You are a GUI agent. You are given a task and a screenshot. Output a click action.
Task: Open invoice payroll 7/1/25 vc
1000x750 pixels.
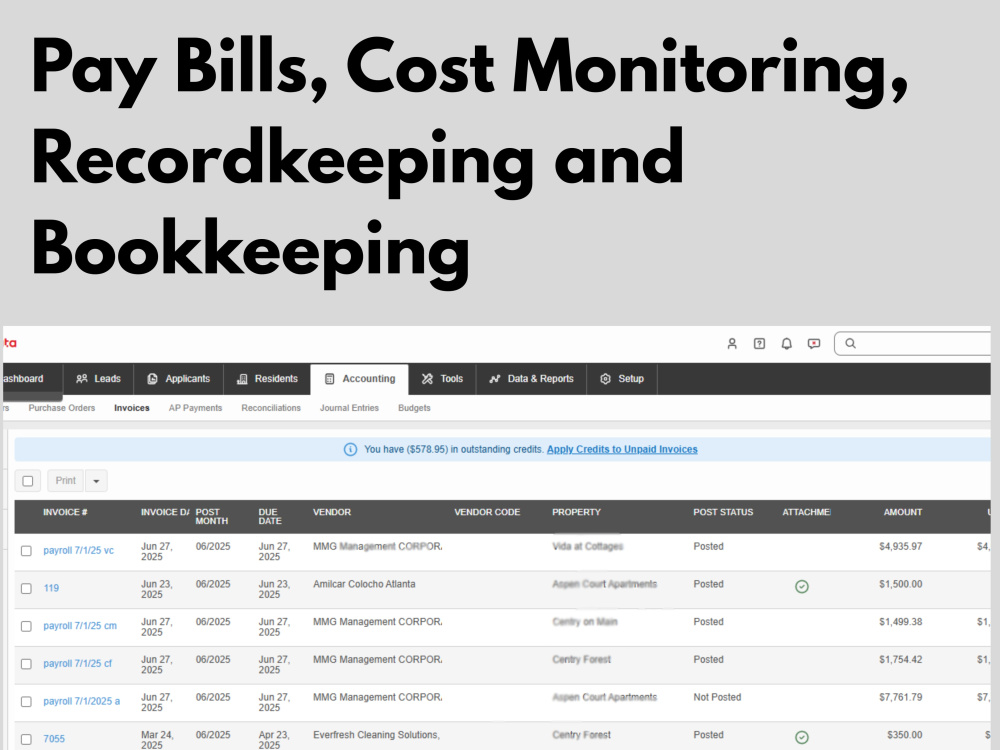tap(78, 550)
